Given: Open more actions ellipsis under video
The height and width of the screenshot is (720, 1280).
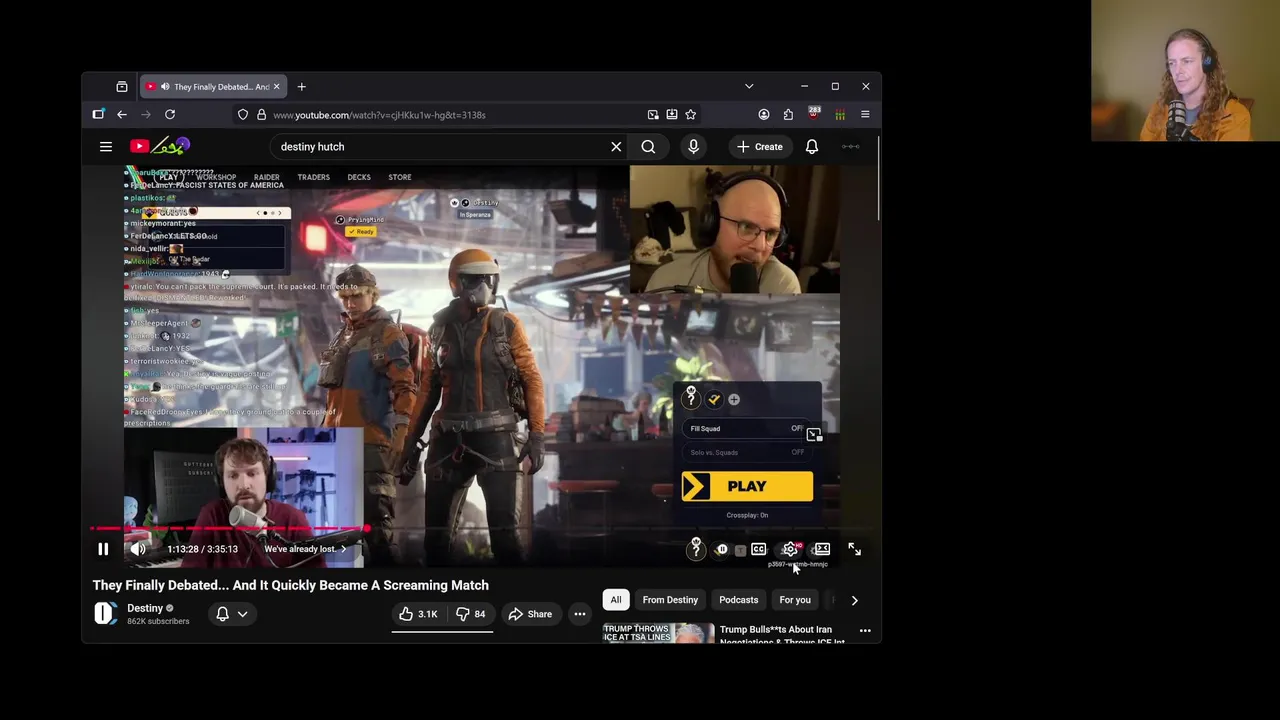Looking at the screenshot, I should (x=579, y=614).
